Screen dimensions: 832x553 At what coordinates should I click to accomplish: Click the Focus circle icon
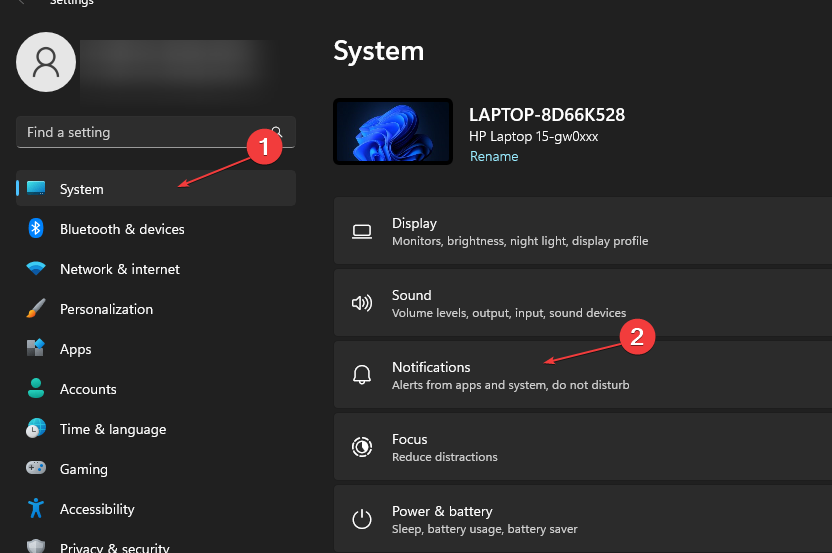[362, 447]
